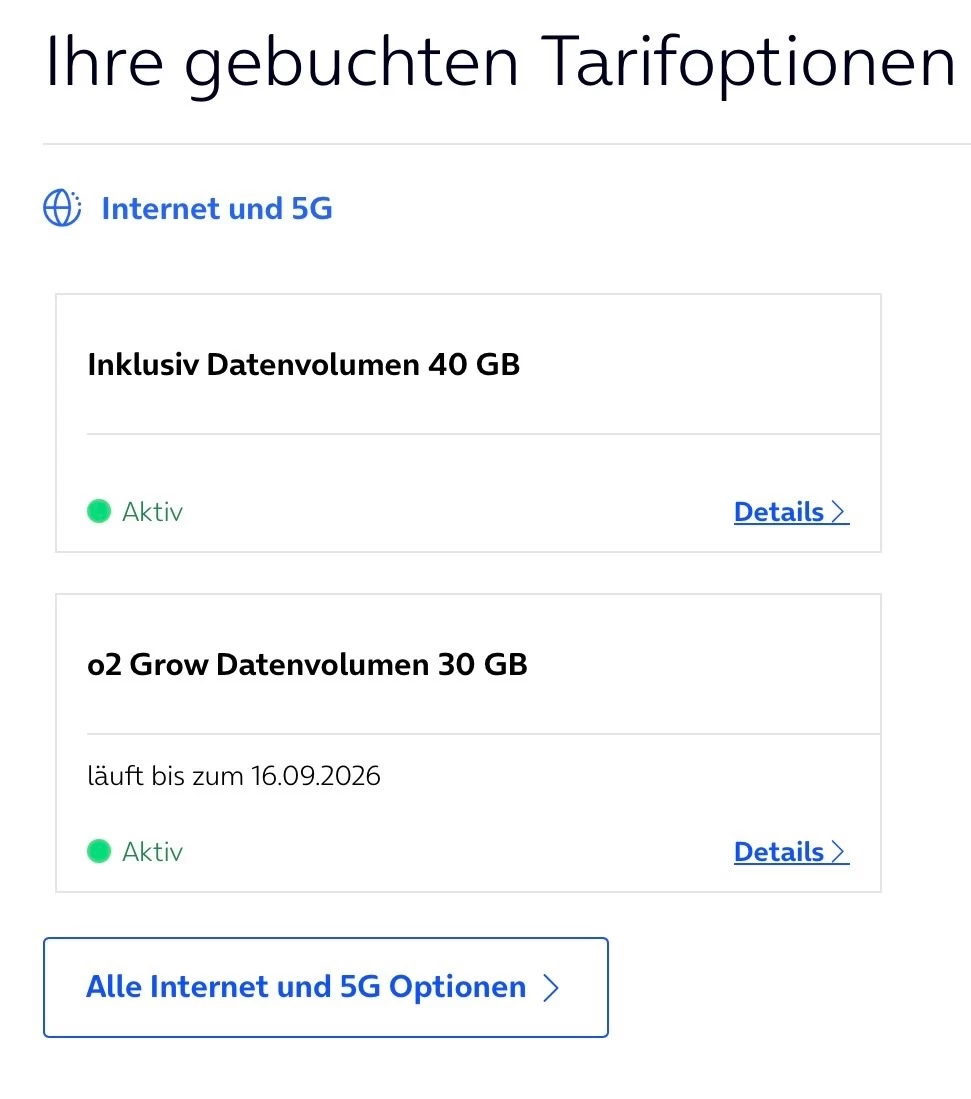The width and height of the screenshot is (971, 1099).
Task: Click the globe icon beside Internet und 5G
Action: click(62, 208)
